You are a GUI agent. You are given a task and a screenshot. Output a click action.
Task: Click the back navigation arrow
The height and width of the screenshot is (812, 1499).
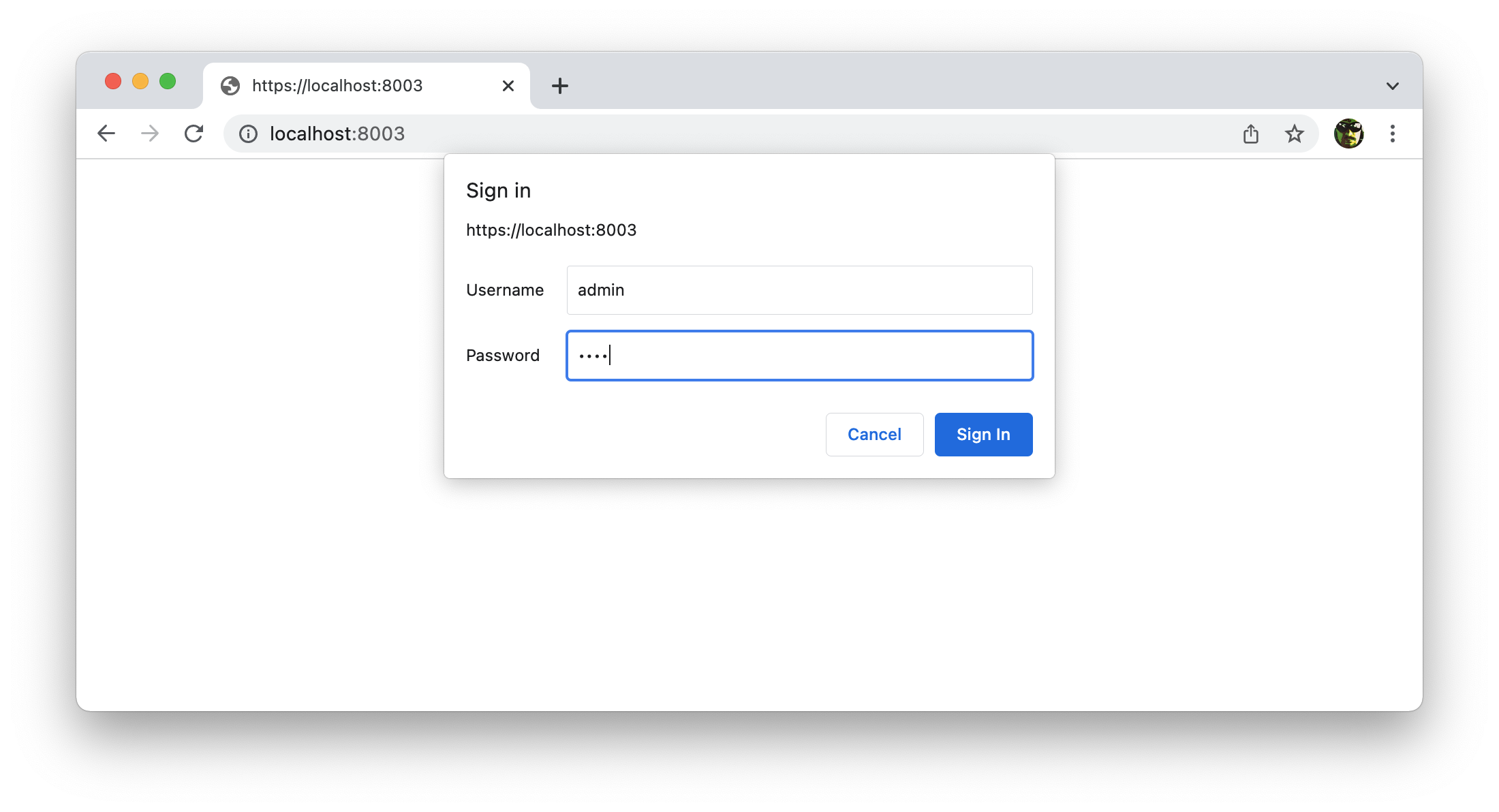pos(106,134)
